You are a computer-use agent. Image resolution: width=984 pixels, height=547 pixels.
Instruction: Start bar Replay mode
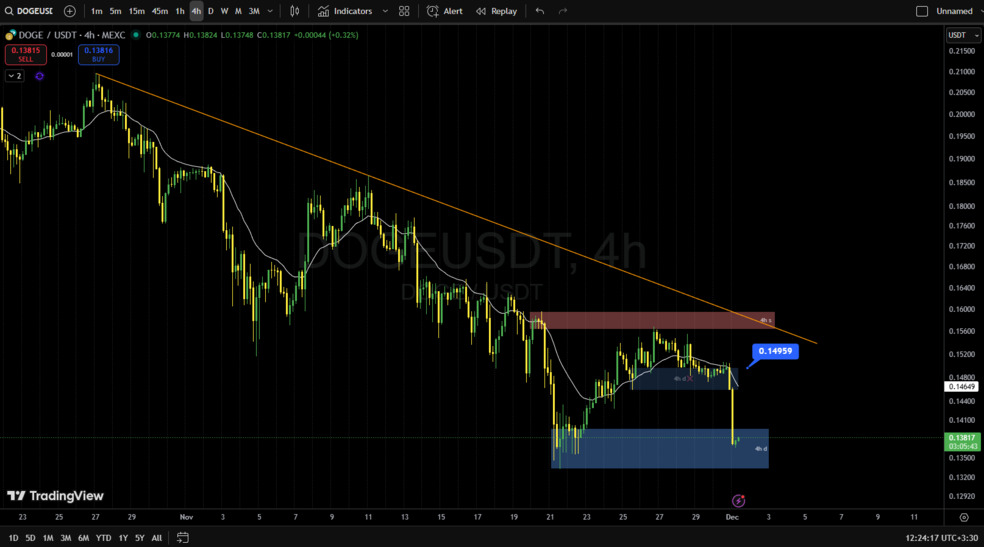tap(497, 11)
